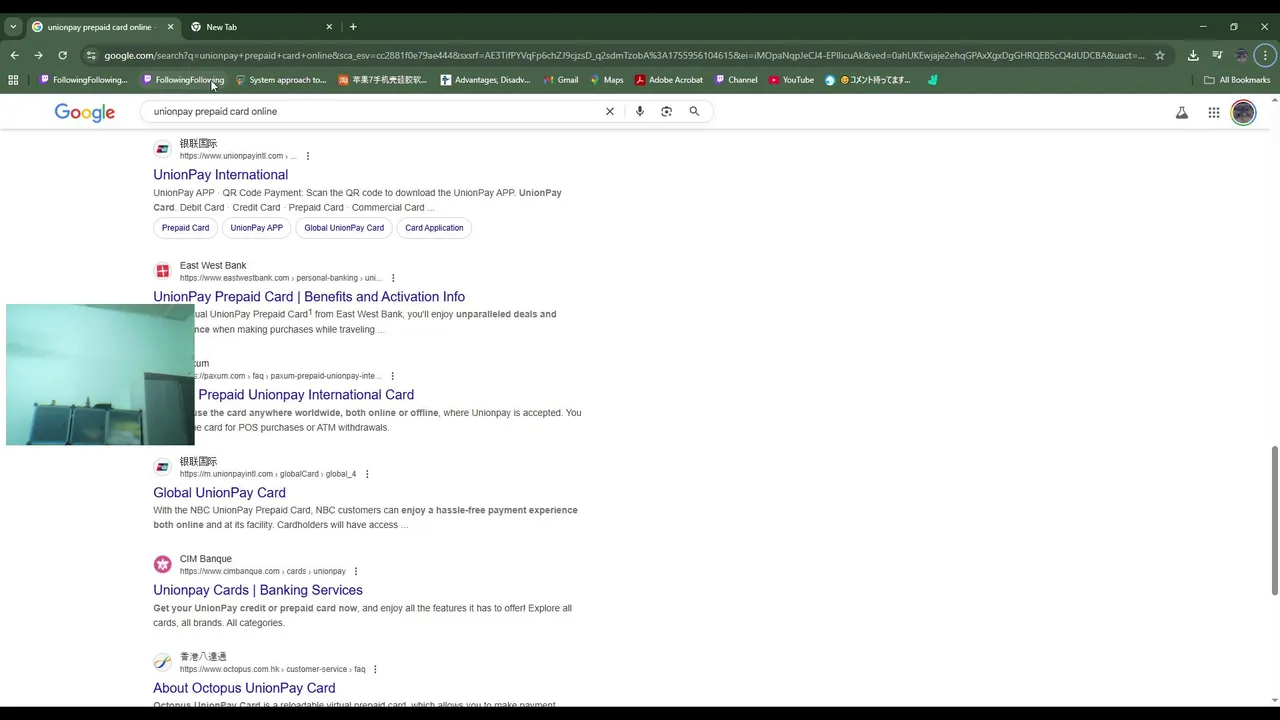Select the Global UnionPay Card chip
Viewport: 1280px width, 720px height.
pos(344,228)
